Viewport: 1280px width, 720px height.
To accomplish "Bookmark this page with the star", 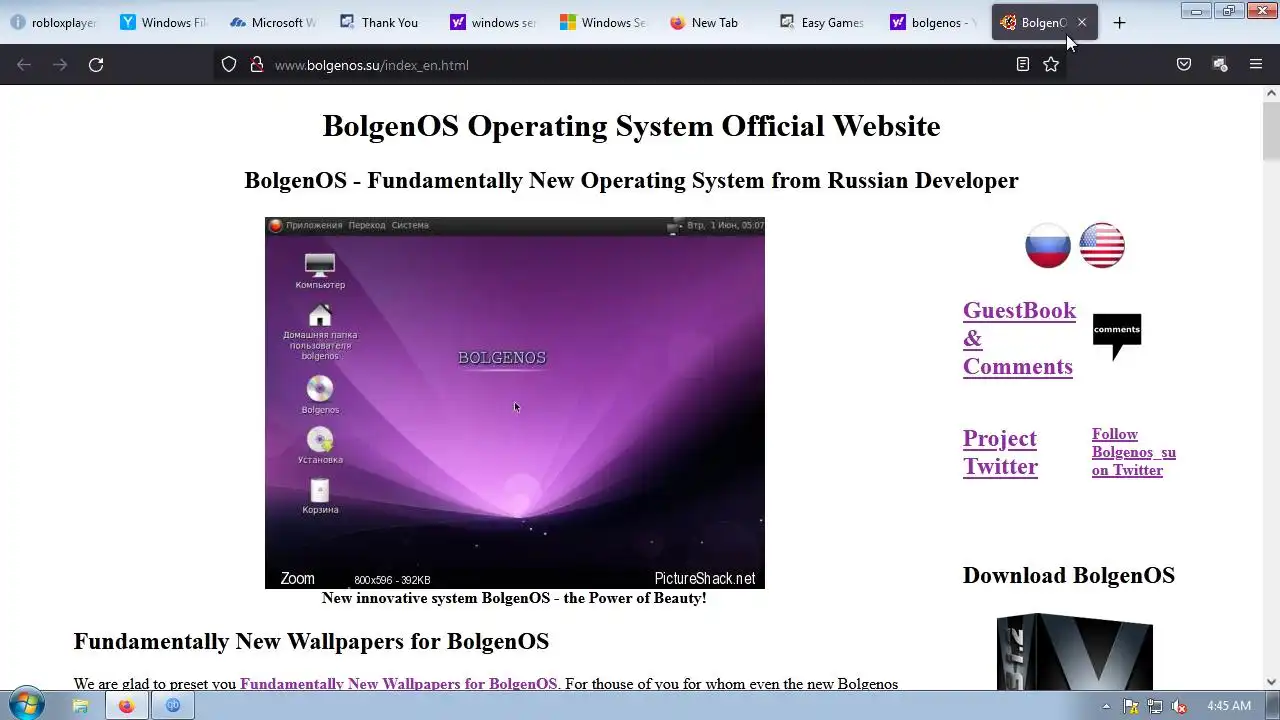I will (1051, 65).
